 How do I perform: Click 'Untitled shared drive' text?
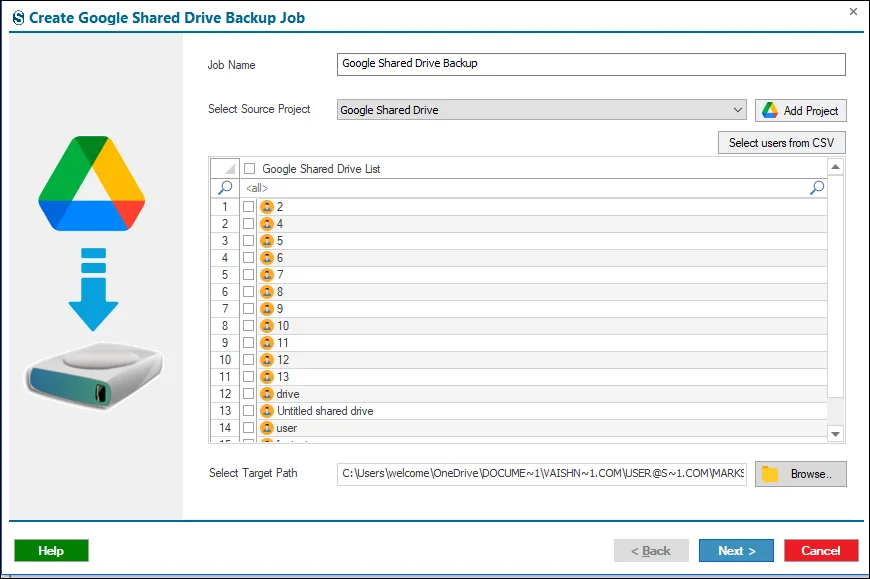pyautogui.click(x=325, y=411)
